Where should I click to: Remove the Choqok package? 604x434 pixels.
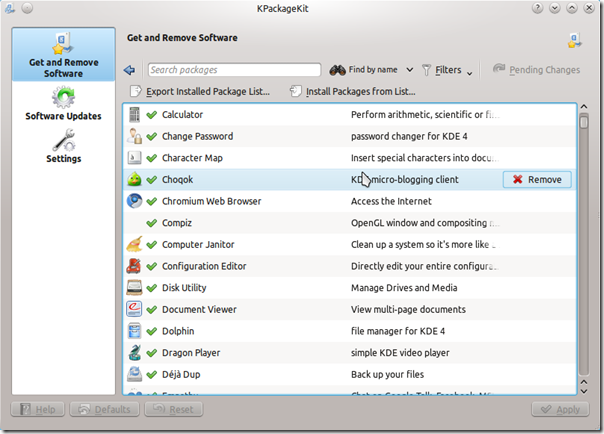537,180
